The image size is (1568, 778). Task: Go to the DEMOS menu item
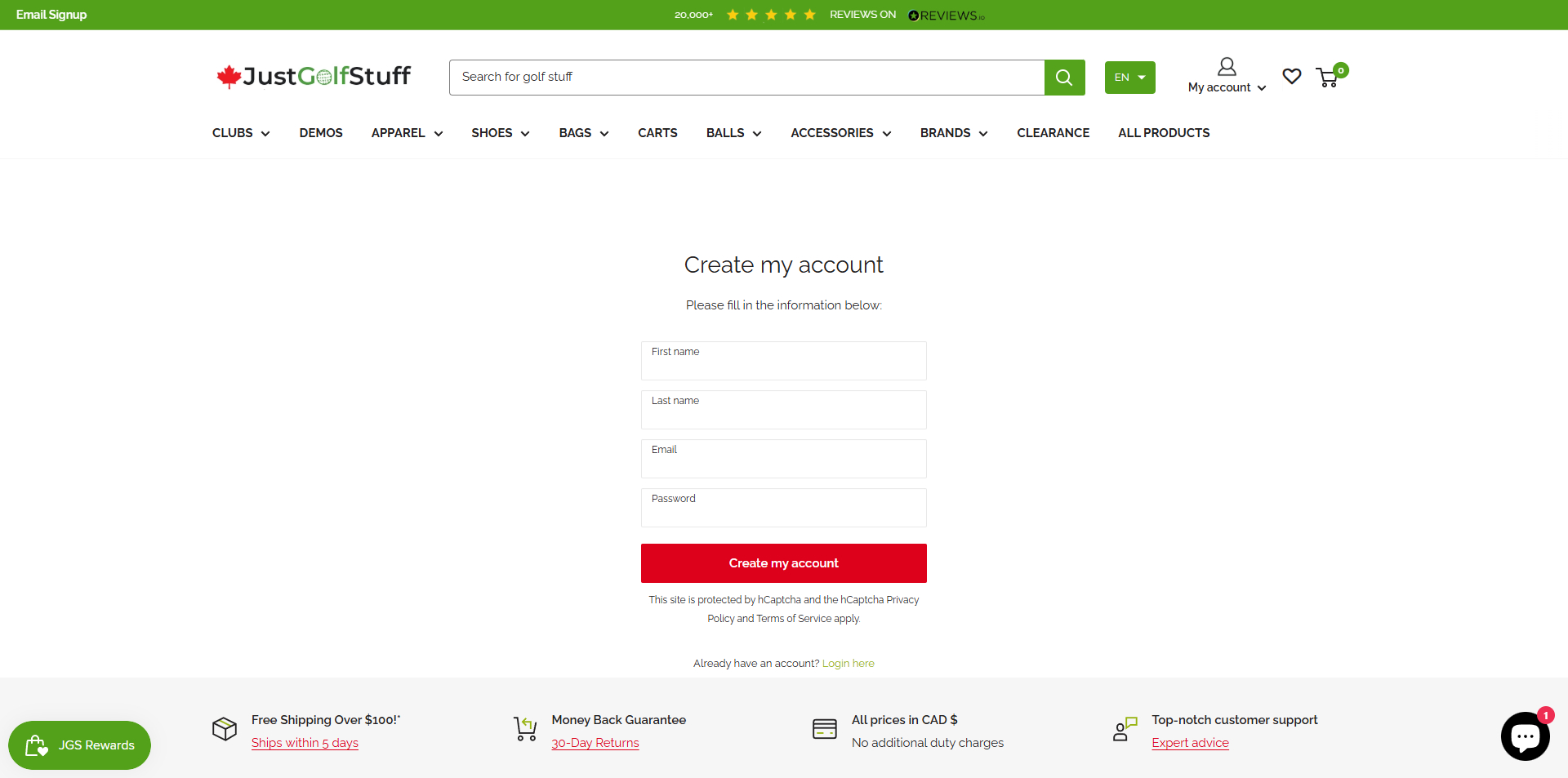[x=321, y=133]
